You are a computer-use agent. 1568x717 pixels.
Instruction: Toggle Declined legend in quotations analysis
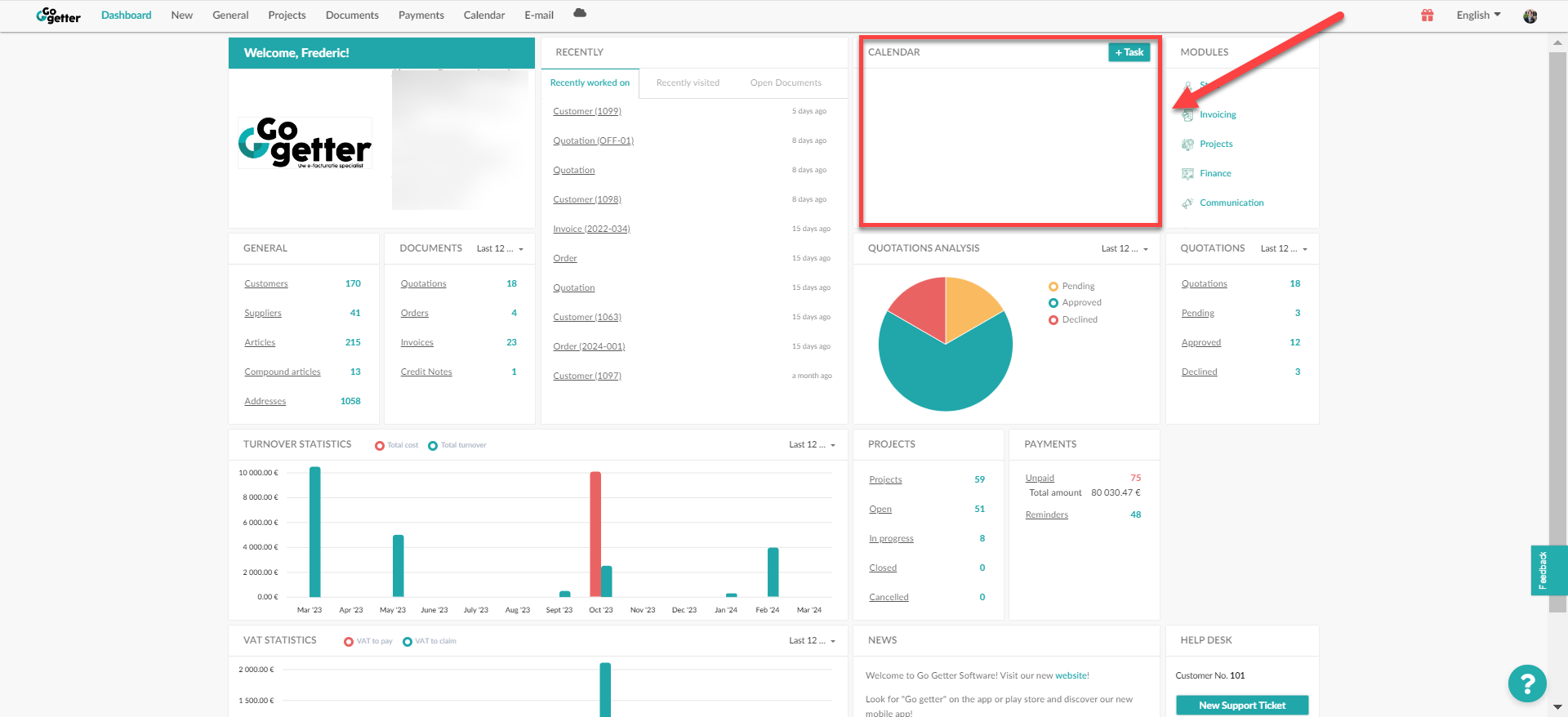coord(1073,320)
